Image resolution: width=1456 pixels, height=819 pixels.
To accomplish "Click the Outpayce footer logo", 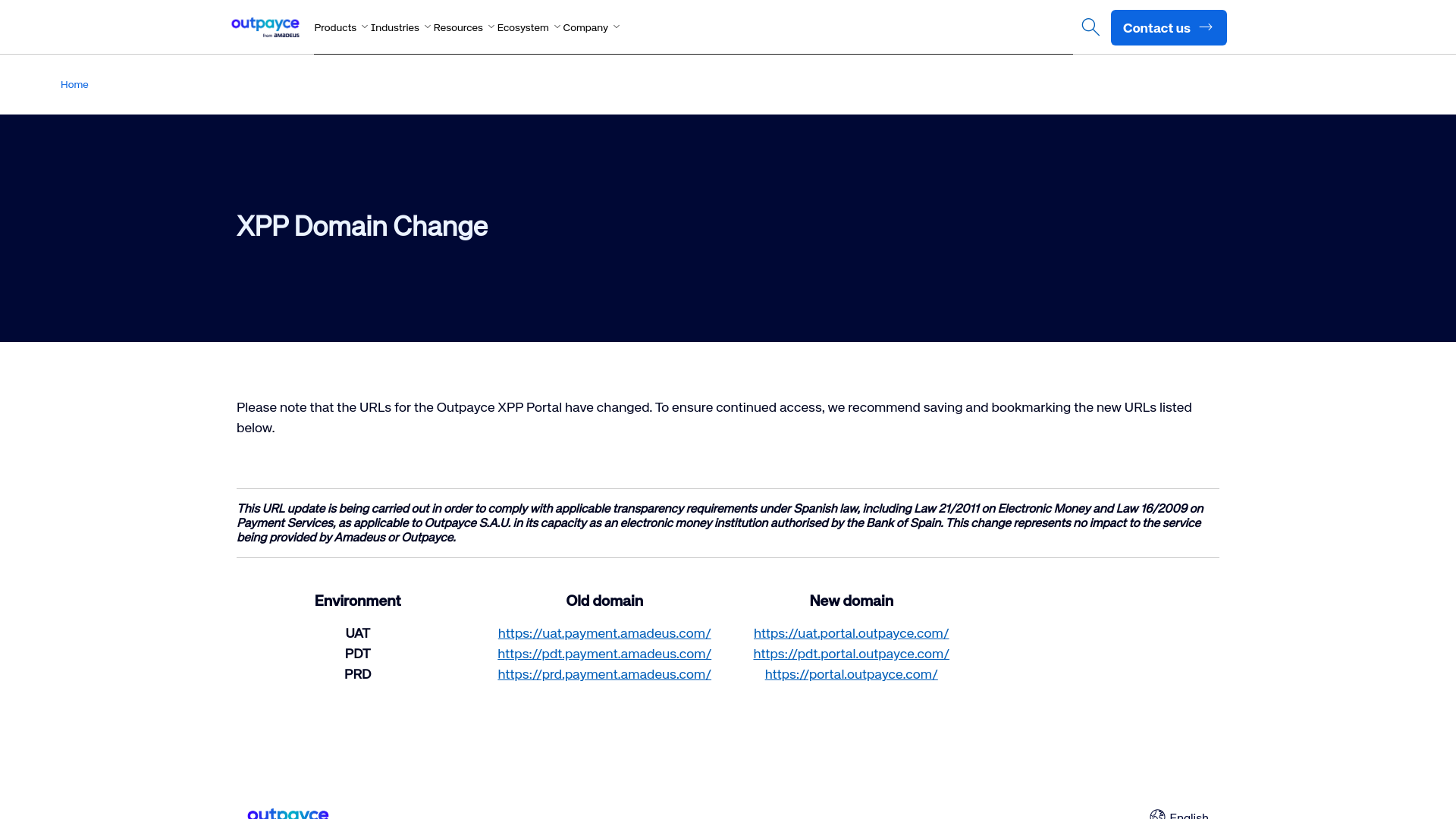I will pyautogui.click(x=288, y=813).
